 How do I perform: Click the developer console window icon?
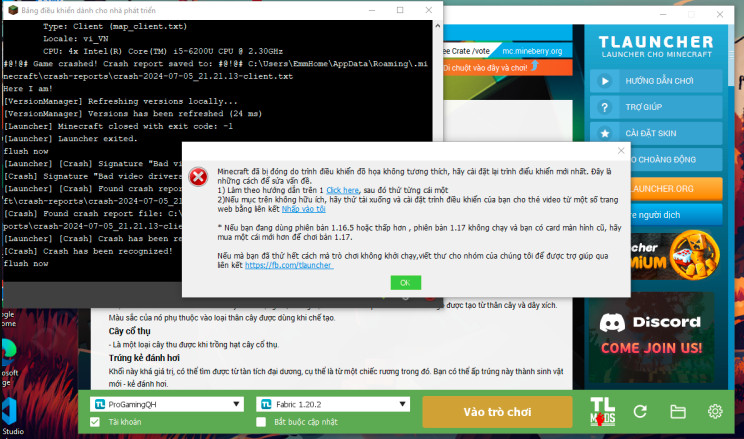(x=12, y=10)
